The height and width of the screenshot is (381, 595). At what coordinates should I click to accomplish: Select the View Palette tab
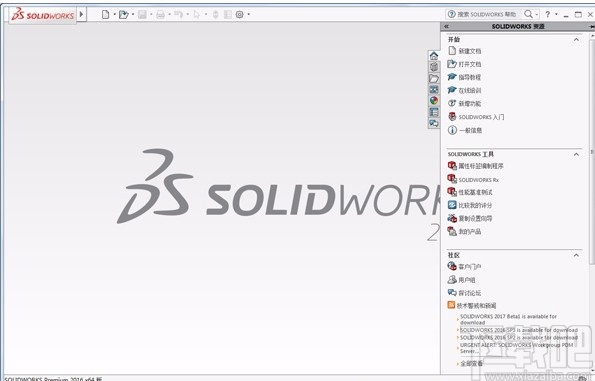434,89
